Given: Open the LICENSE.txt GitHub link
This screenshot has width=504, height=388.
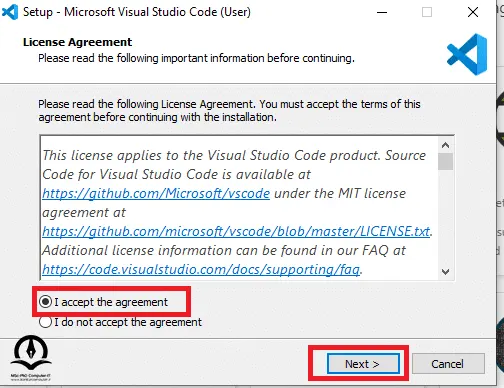Looking at the screenshot, I should tap(236, 231).
